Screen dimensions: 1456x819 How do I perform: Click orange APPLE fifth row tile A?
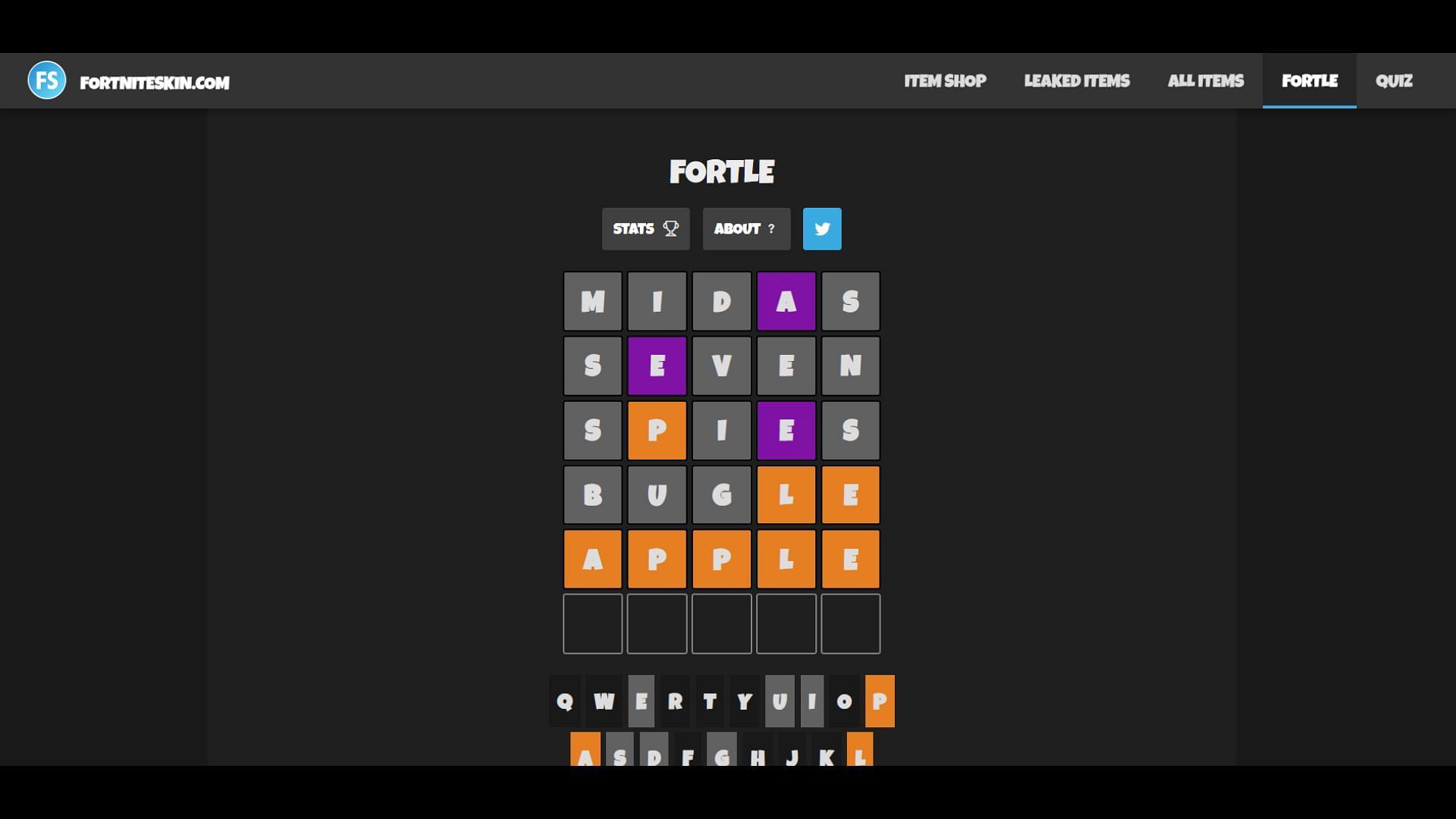tap(592, 558)
